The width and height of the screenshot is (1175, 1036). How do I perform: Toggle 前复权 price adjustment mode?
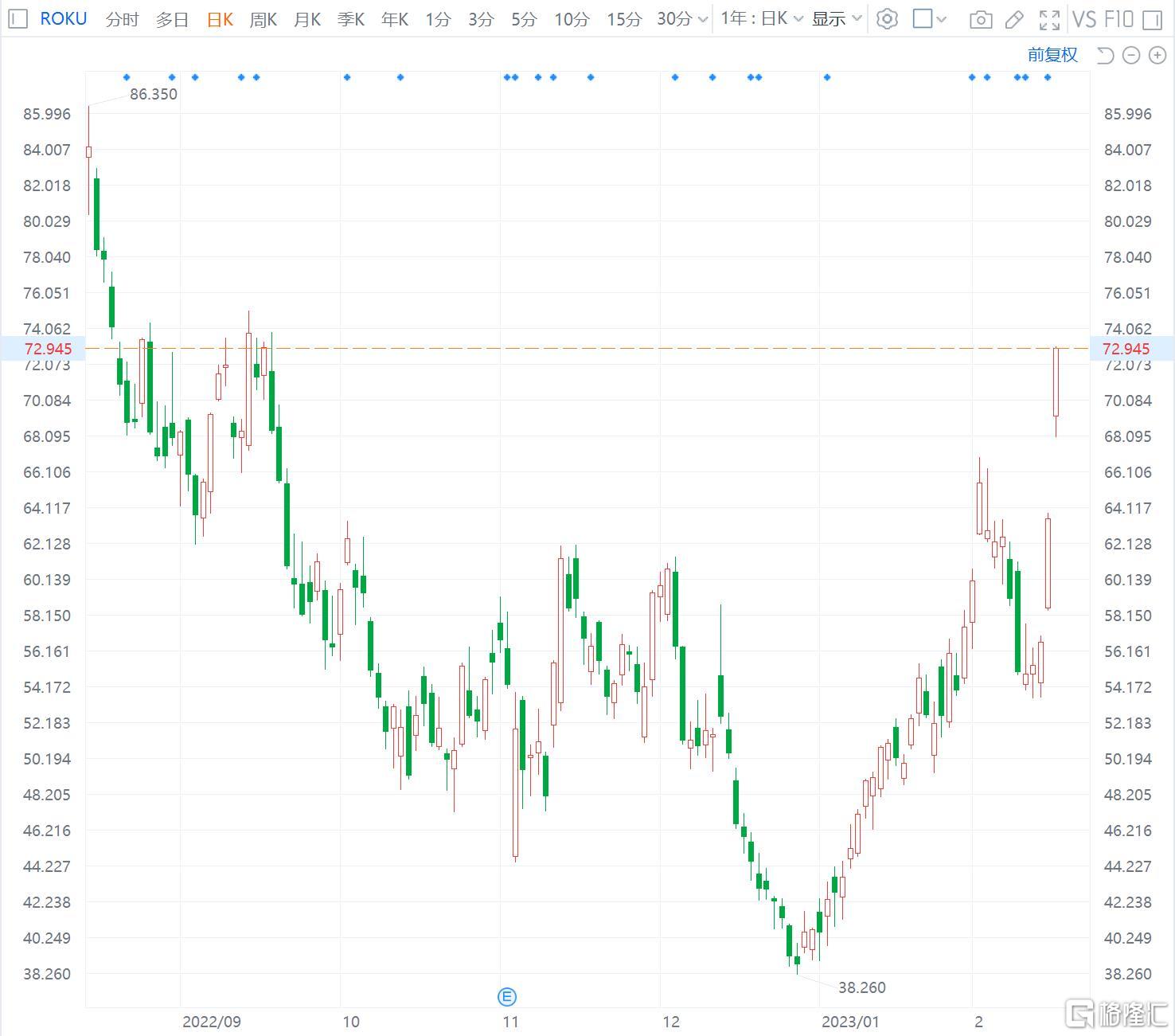coord(1052,55)
